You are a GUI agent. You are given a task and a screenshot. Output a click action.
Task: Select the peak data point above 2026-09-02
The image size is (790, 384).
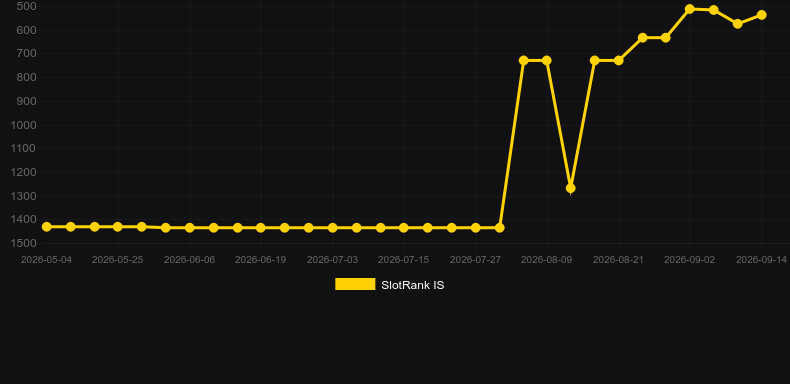pyautogui.click(x=690, y=9)
